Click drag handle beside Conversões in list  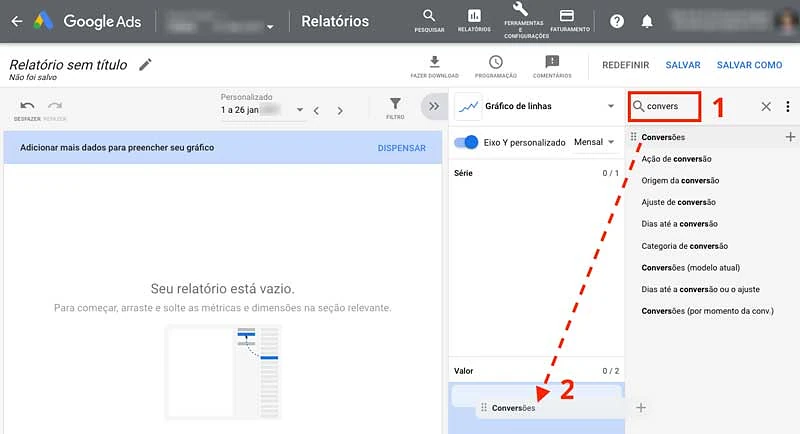coord(633,137)
